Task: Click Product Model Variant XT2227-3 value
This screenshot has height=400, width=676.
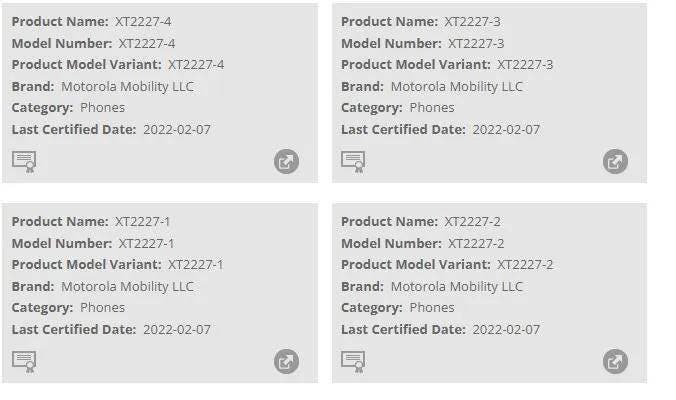Action: click(x=525, y=65)
